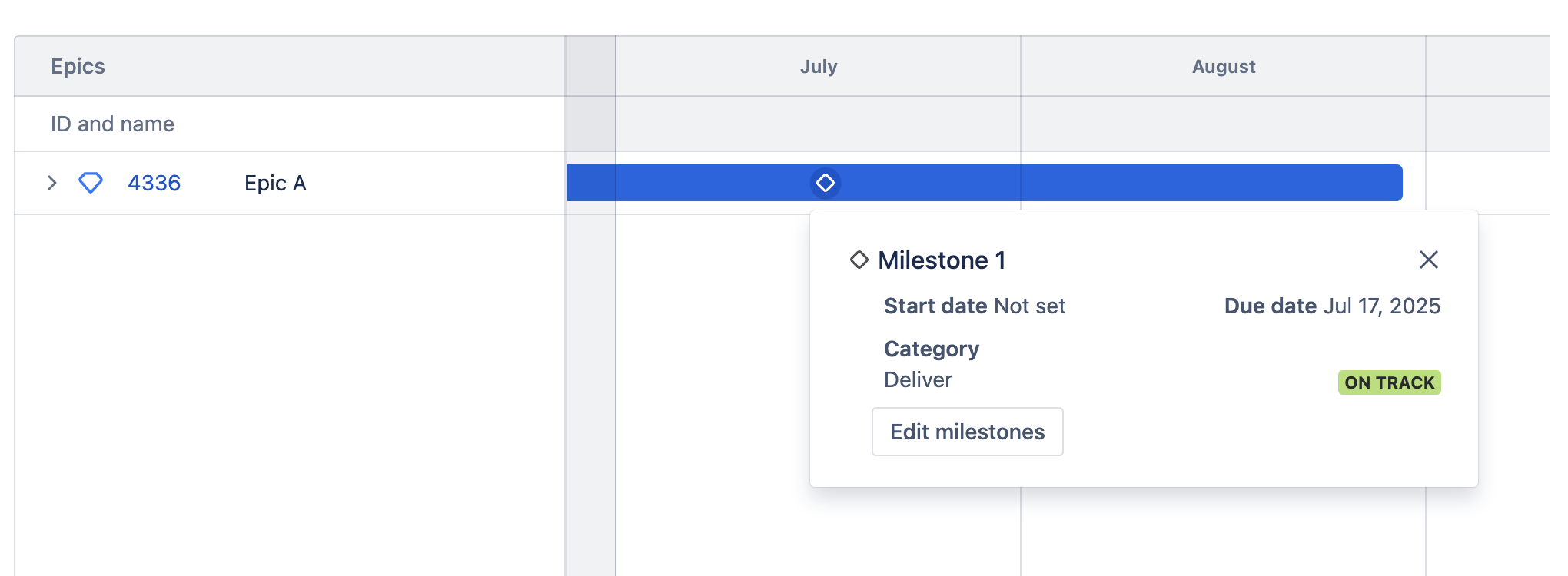The image size is (1568, 576).
Task: Click the ID and name column header
Action: click(x=112, y=124)
